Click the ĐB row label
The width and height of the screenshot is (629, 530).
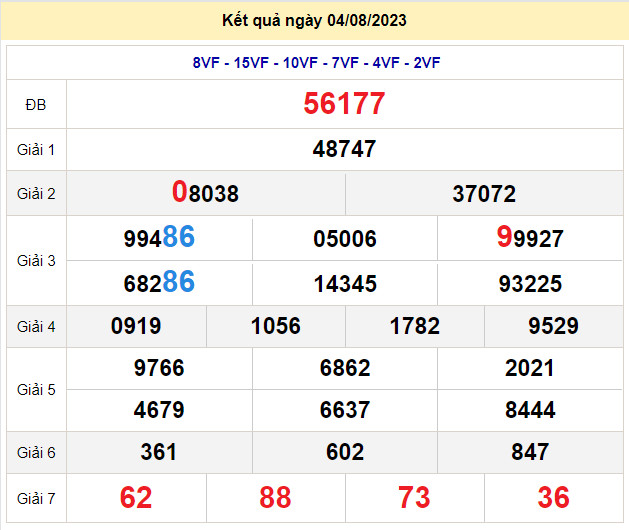coord(36,105)
